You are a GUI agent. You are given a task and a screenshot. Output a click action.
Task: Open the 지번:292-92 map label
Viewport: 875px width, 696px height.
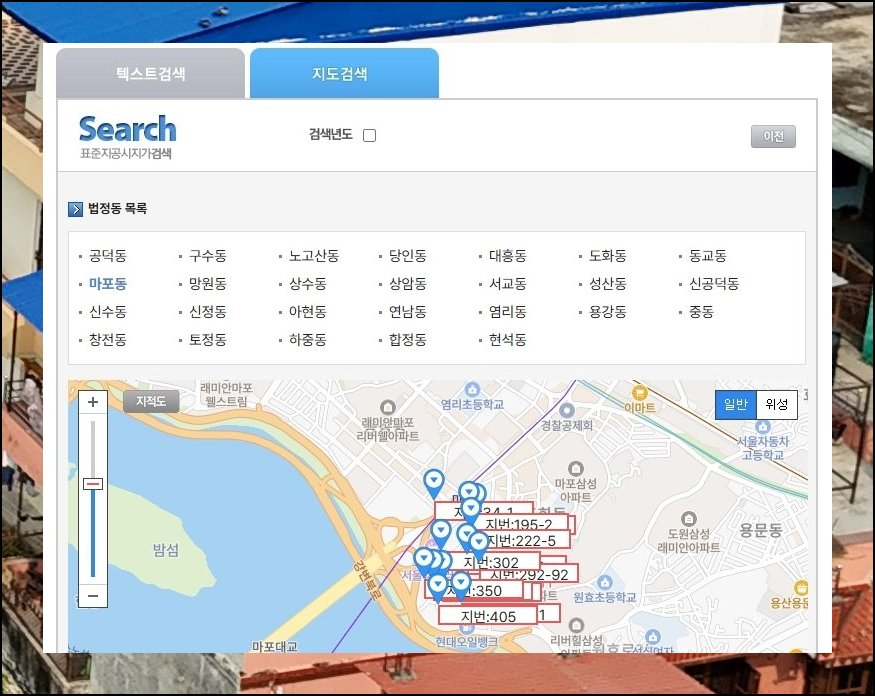[529, 574]
